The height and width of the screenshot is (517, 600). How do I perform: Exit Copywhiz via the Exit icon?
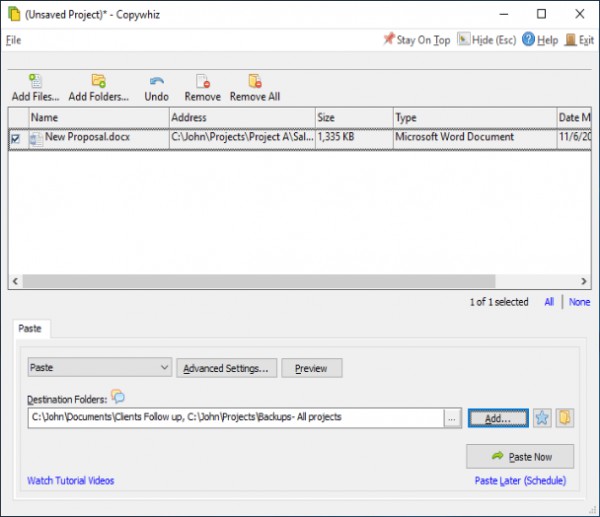point(579,40)
